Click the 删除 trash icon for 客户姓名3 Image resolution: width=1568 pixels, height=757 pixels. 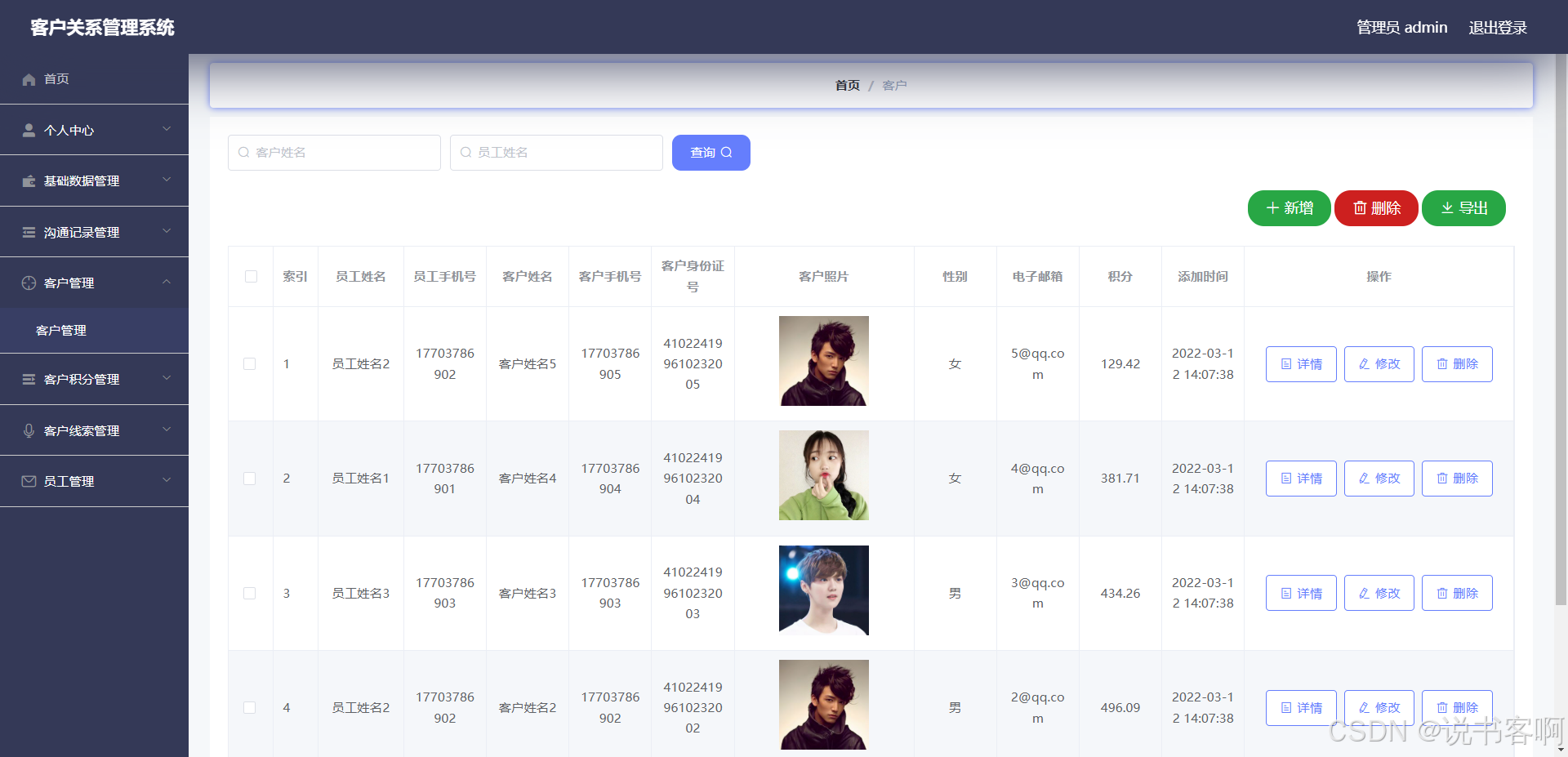(x=1442, y=594)
